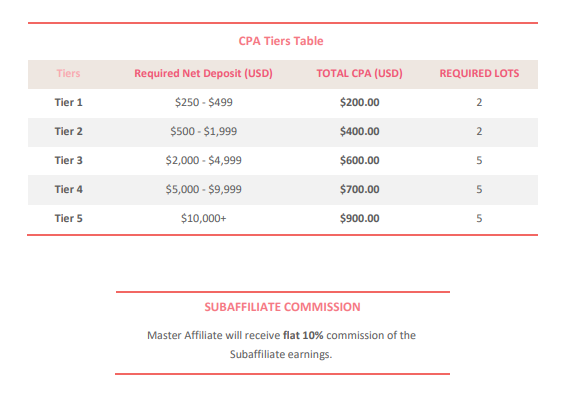Image resolution: width=567 pixels, height=404 pixels.
Task: Select the $500 - $1,999 deposit range
Action: 204,131
